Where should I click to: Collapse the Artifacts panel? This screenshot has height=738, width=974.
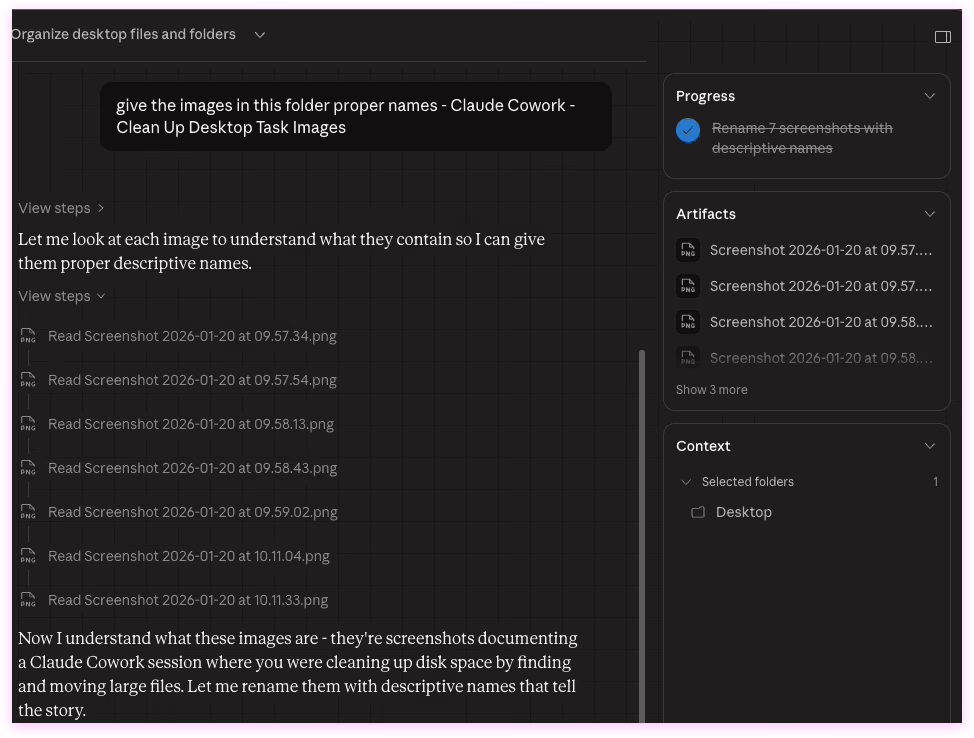[929, 214]
